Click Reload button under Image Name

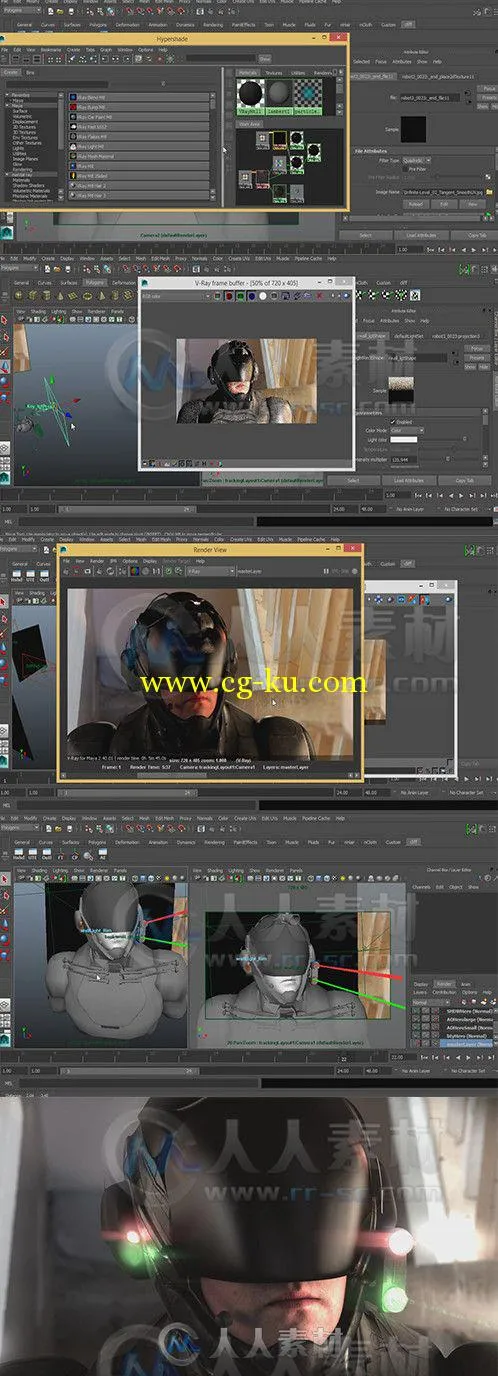[x=416, y=204]
